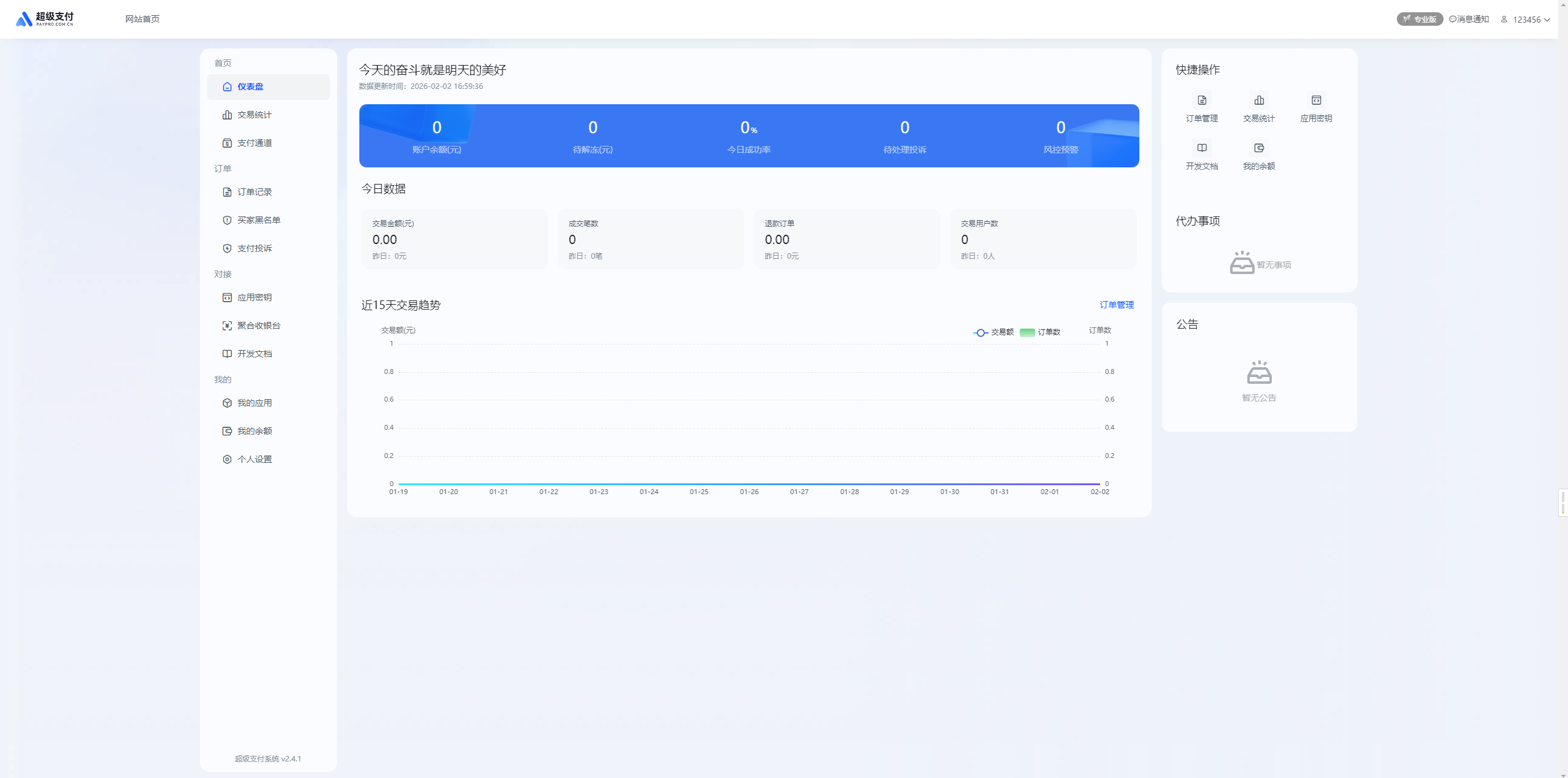Screen dimensions: 1568x778
Task: Go to 买家黑名单 sidebar item
Action: (x=258, y=220)
